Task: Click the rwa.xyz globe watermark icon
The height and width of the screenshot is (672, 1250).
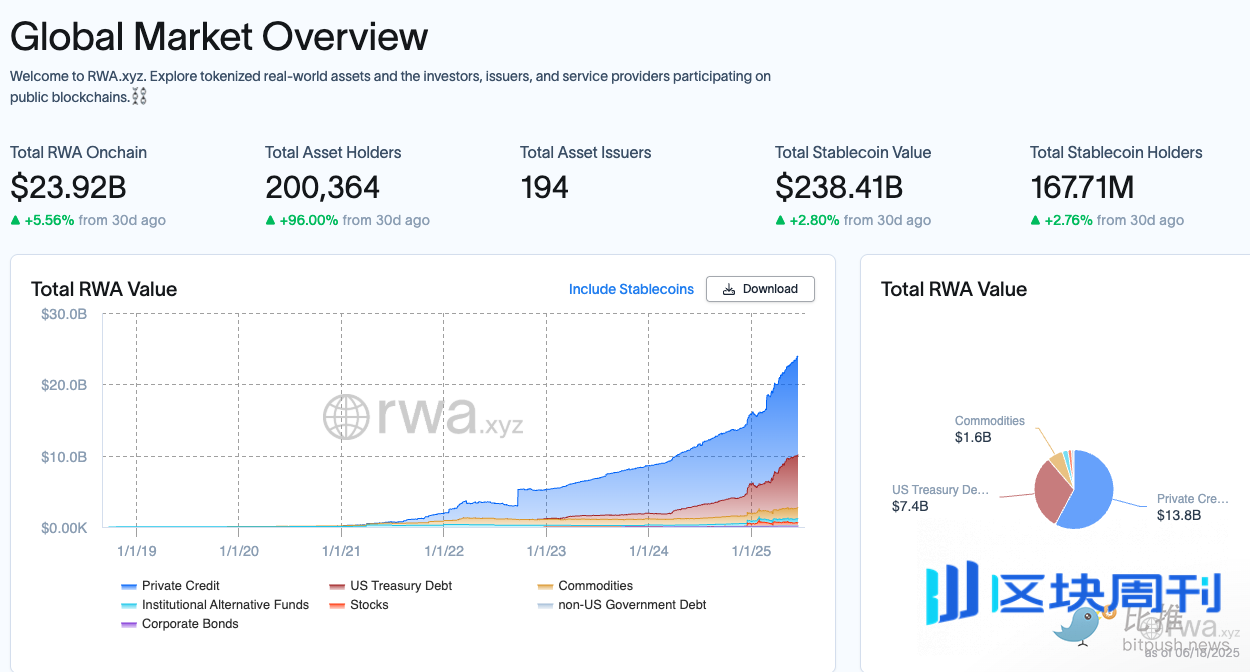Action: [x=346, y=417]
